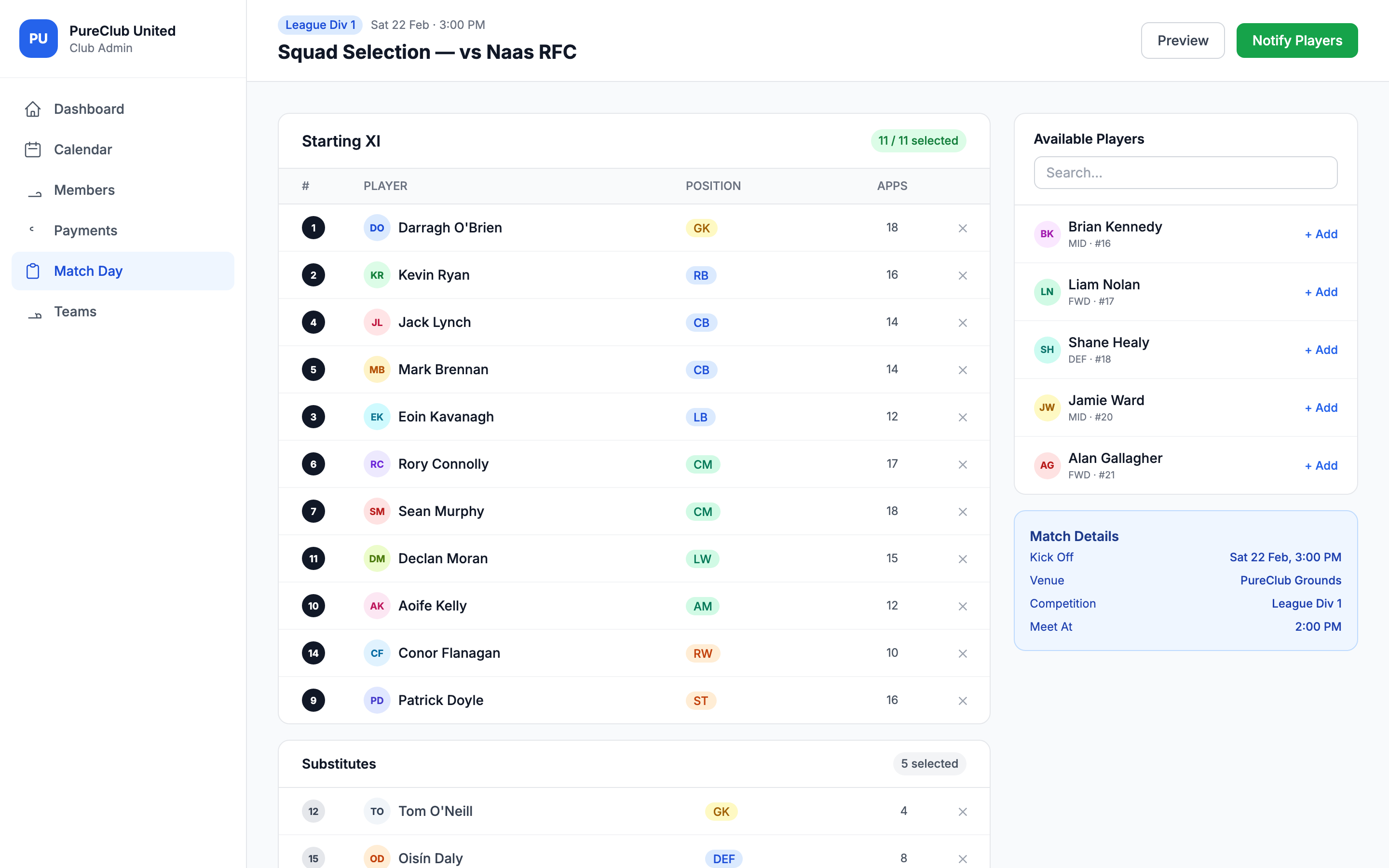Viewport: 1389px width, 868px height.
Task: Click Brian Kennedy's BK avatar
Action: (x=1047, y=234)
